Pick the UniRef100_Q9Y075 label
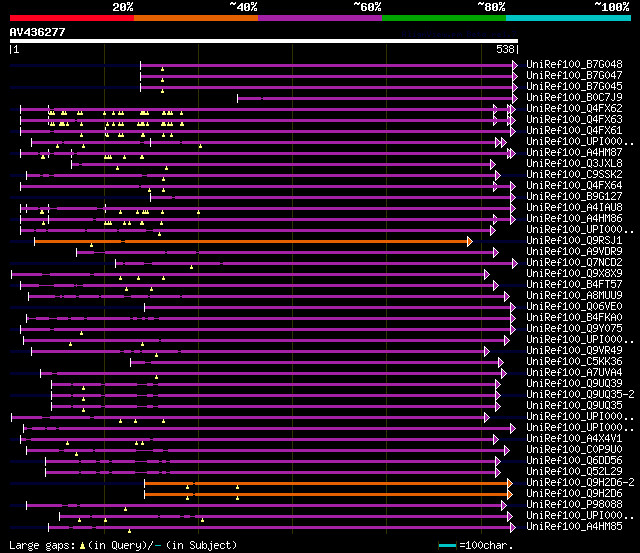The image size is (640, 553). tap(574, 329)
